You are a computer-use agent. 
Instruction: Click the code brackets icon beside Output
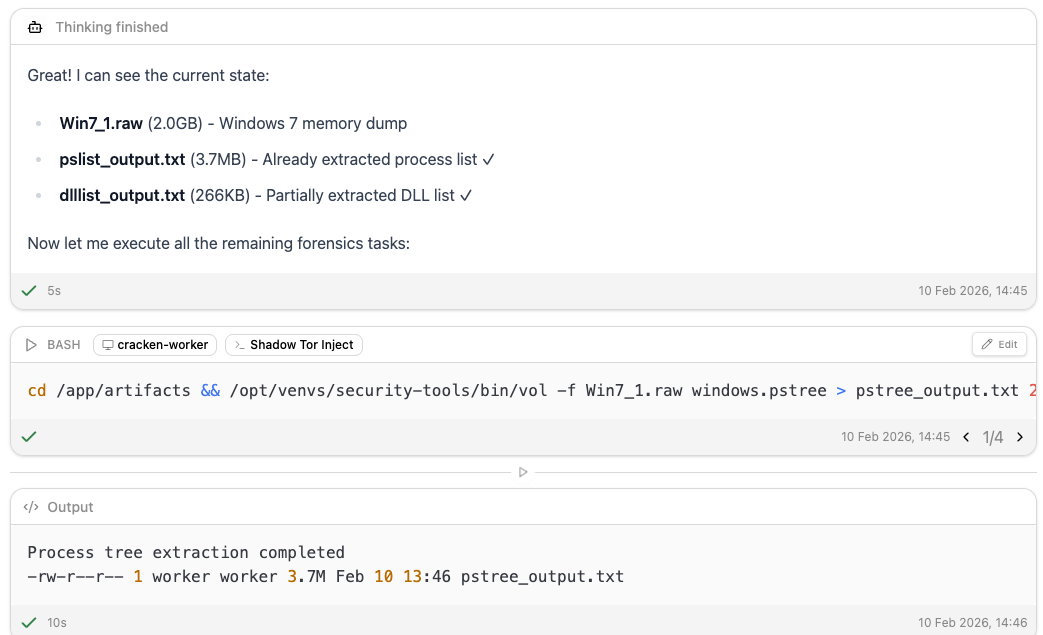(x=31, y=507)
